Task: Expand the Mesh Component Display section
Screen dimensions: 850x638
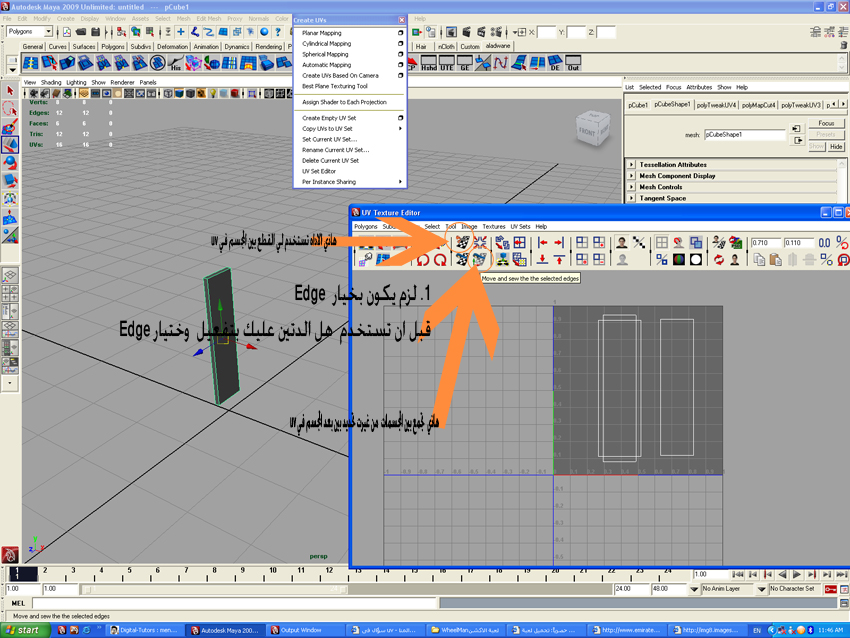Action: click(x=631, y=176)
